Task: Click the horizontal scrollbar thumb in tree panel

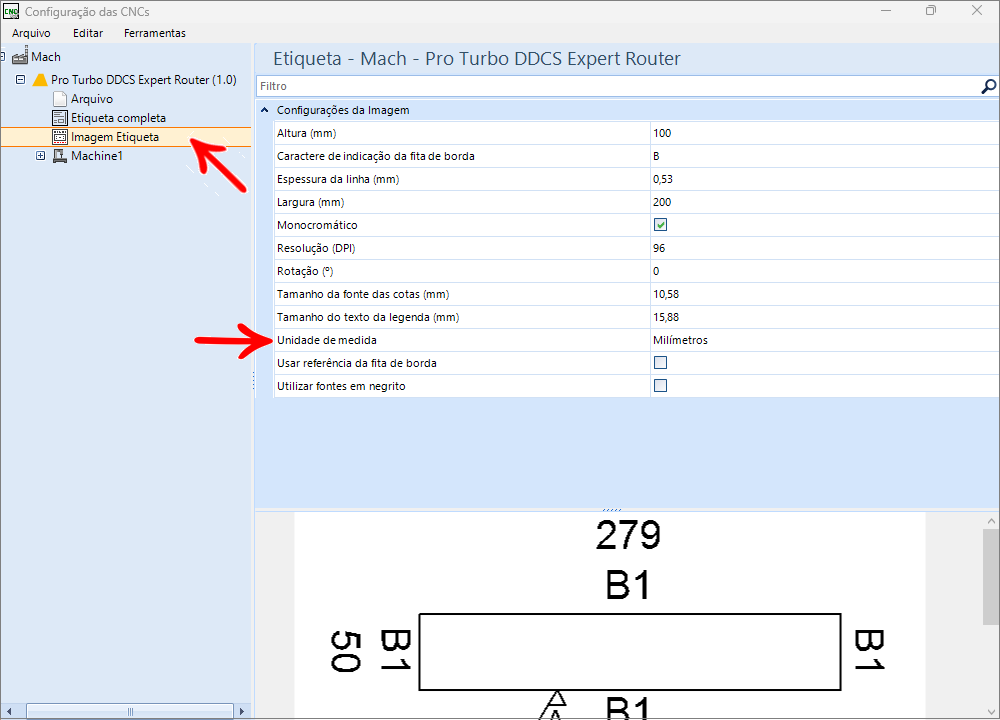Action: (x=130, y=711)
